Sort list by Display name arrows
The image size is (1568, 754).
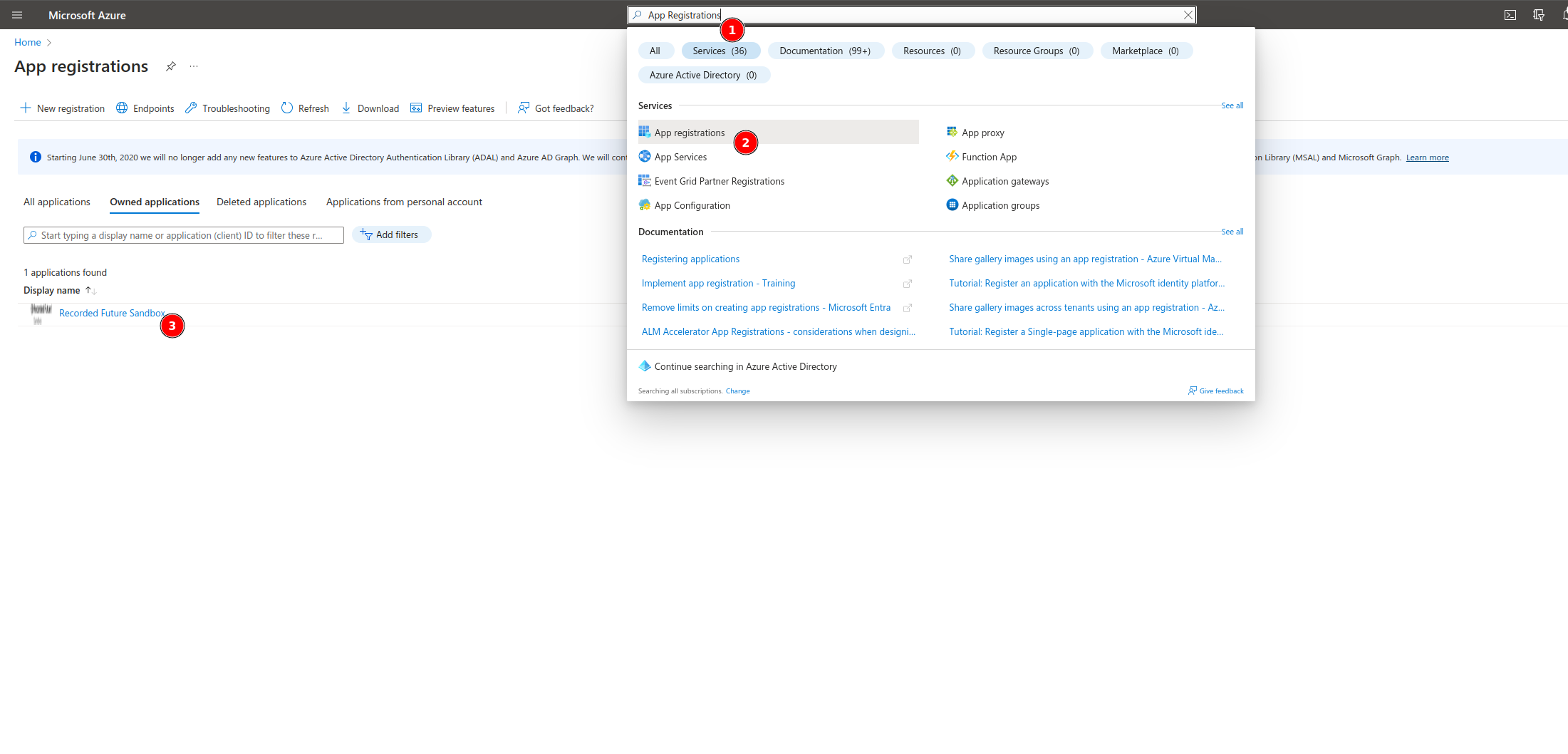(x=90, y=291)
